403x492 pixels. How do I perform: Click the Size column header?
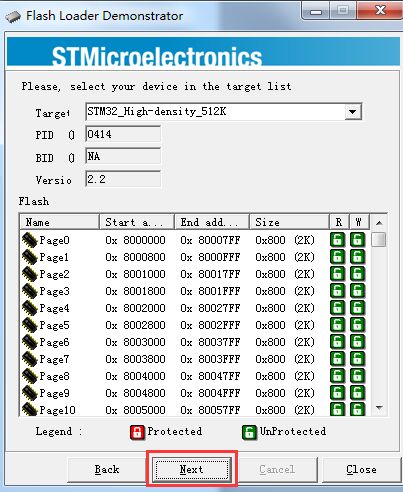[x=289, y=222]
